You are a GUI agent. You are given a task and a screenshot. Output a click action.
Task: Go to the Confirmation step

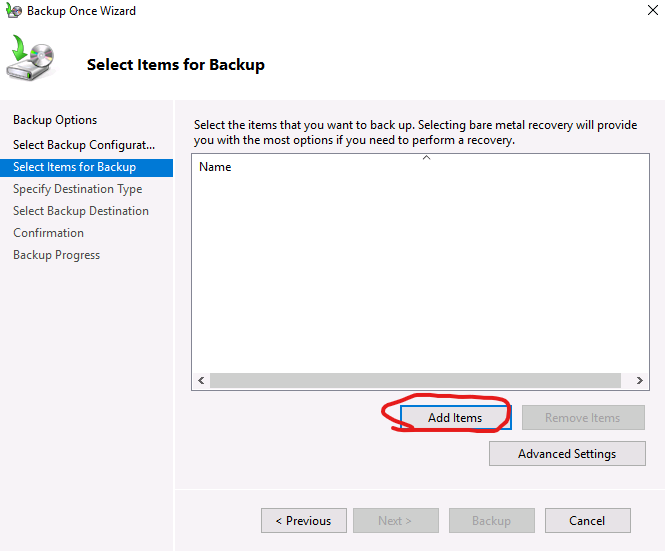[48, 233]
